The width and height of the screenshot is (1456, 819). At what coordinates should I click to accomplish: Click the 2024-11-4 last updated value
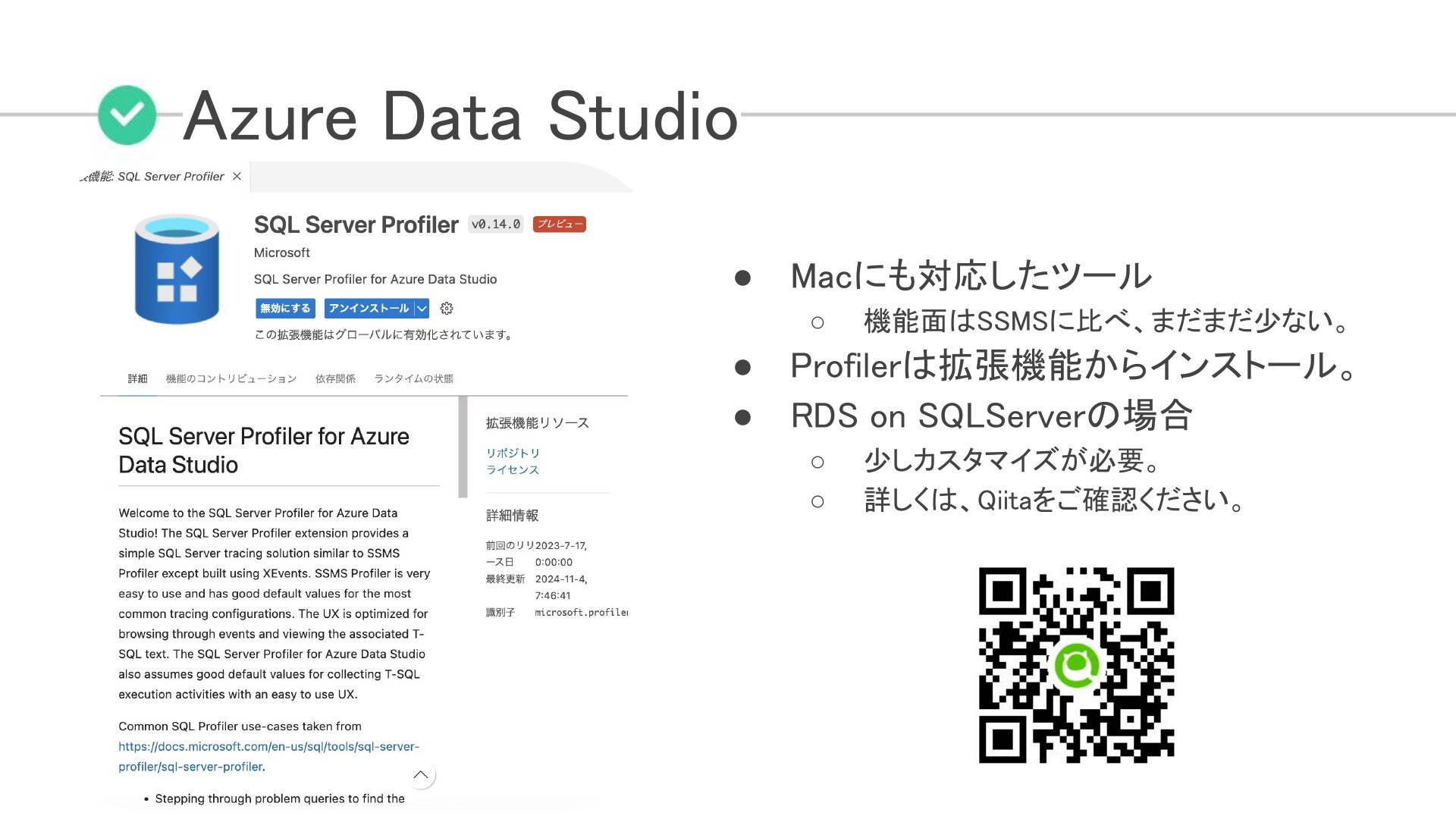coord(561,587)
